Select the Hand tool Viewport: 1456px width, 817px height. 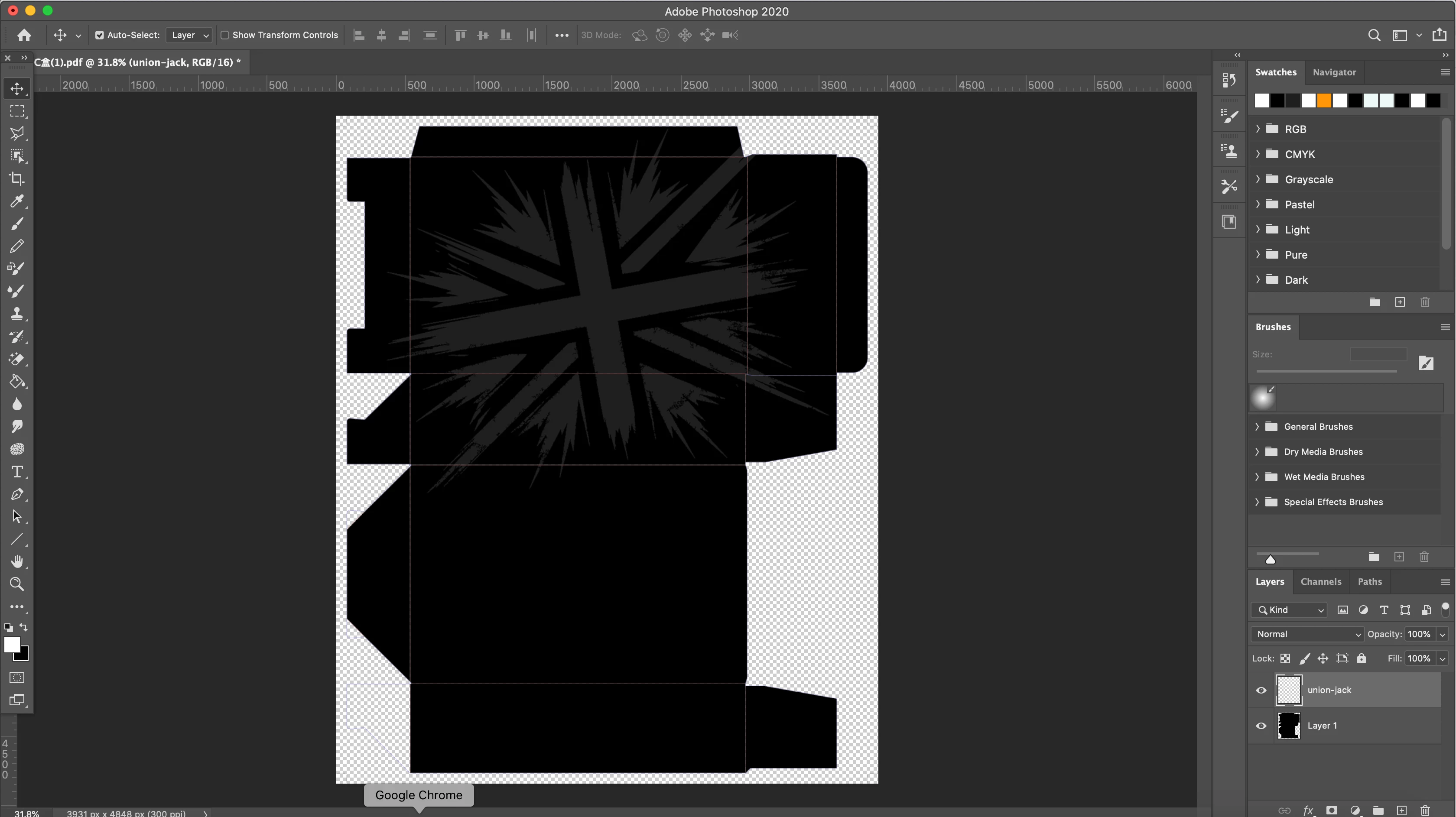(17, 561)
